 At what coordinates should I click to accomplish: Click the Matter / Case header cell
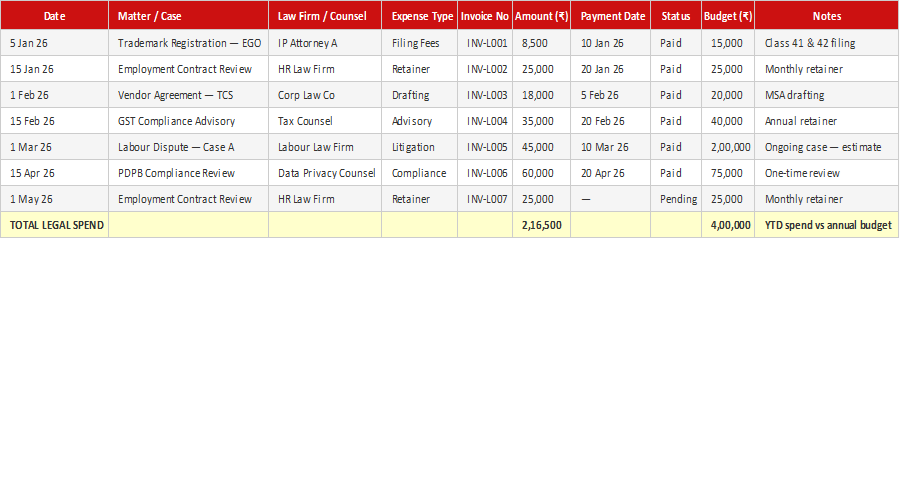(x=188, y=15)
